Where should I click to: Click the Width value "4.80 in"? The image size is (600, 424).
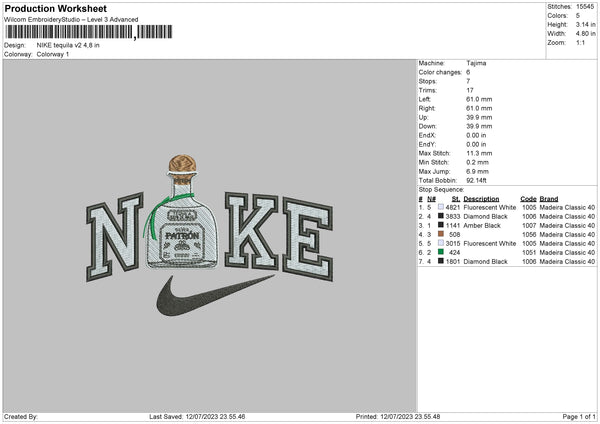tap(585, 34)
